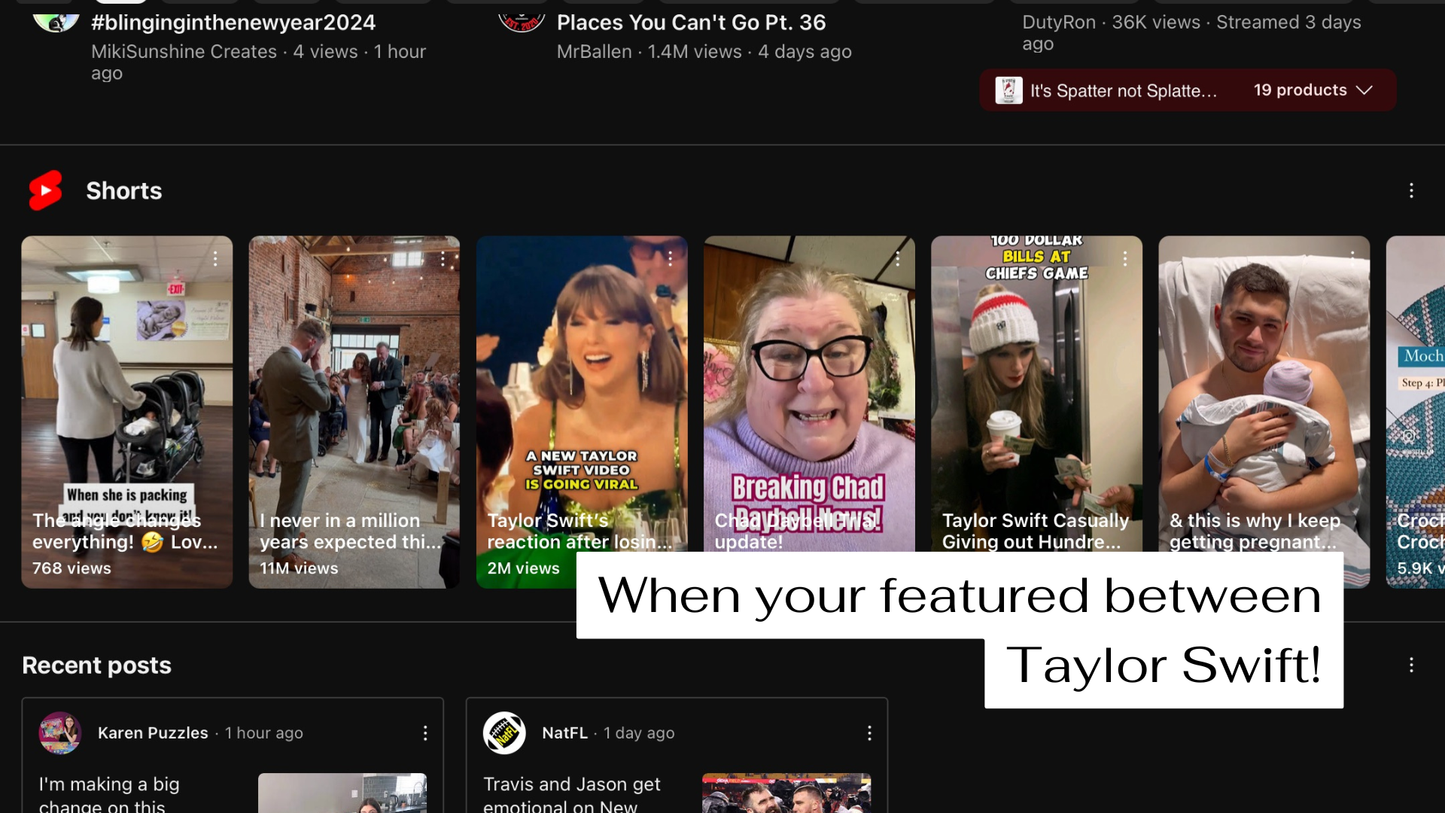Open the 'Places You Can't Go Pt. 36' video
Image resolution: width=1445 pixels, height=813 pixels.
click(691, 22)
